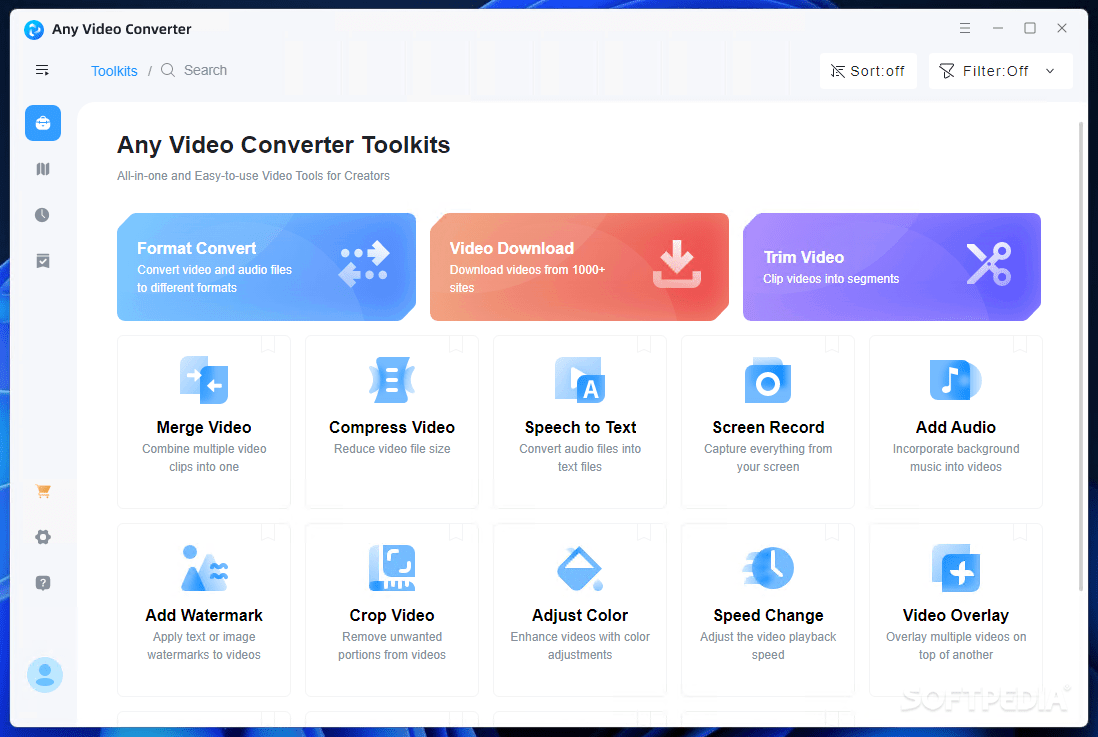Click the Add Watermark icon
The height and width of the screenshot is (737, 1098).
204,568
